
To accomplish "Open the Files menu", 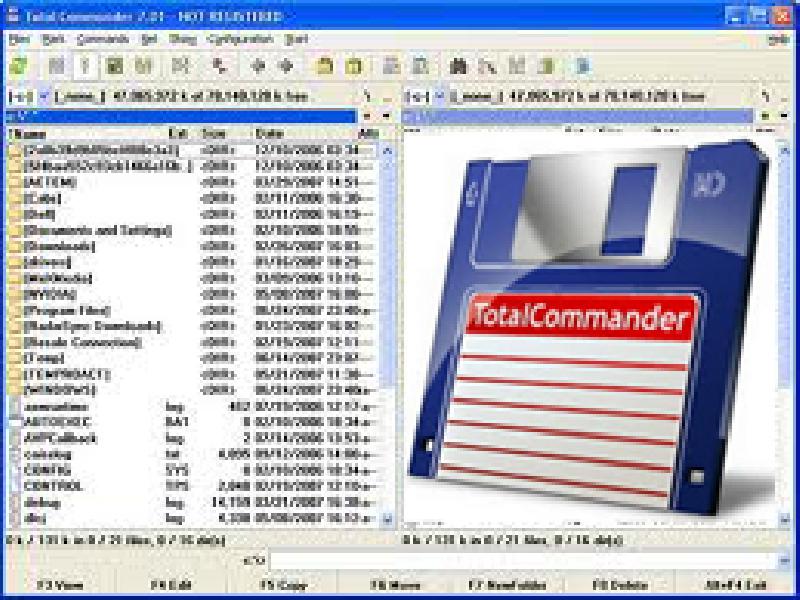I will [19, 39].
